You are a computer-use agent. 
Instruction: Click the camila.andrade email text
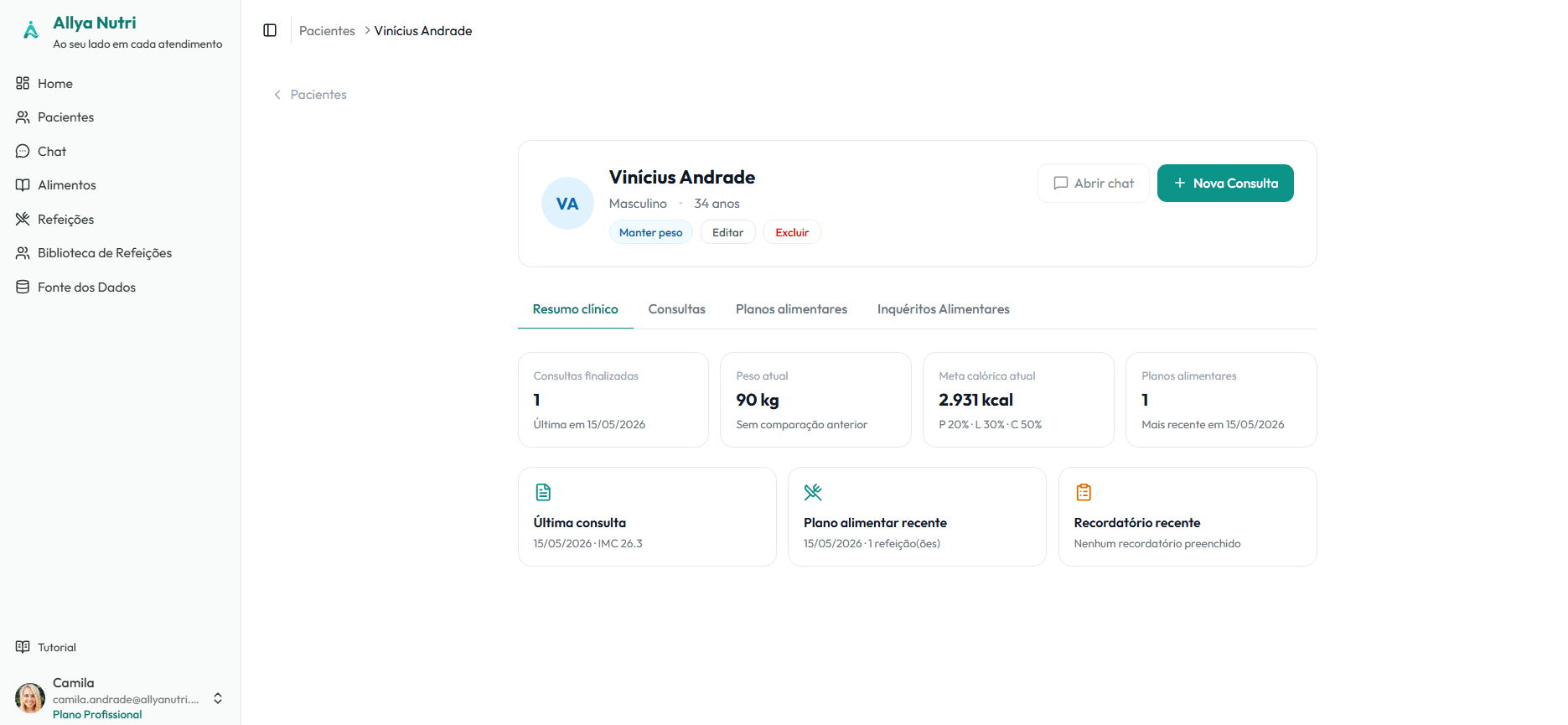(x=126, y=700)
